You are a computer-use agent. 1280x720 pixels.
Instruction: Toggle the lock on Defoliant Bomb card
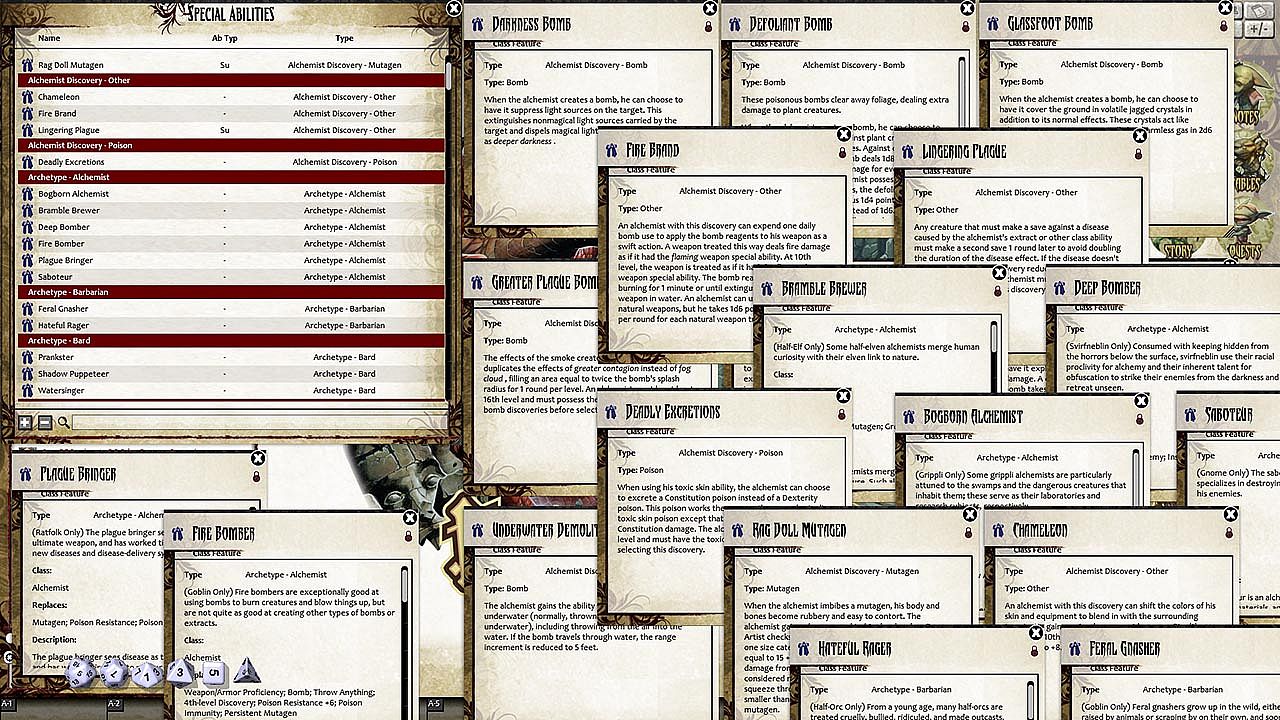tap(967, 27)
